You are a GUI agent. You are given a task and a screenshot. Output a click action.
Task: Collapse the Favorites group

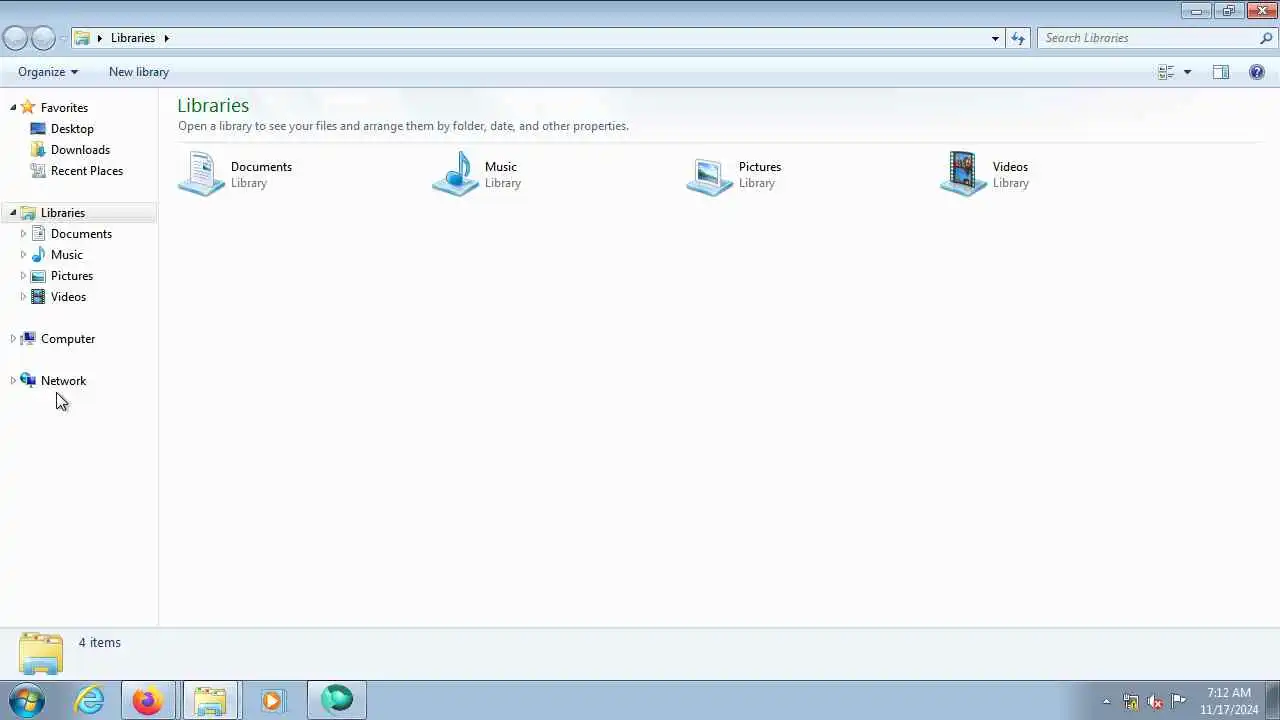pos(13,107)
